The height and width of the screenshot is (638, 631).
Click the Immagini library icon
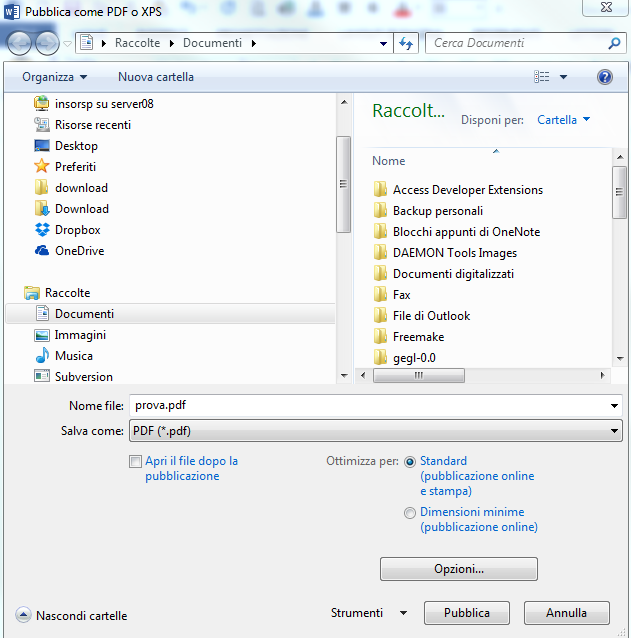click(41, 335)
